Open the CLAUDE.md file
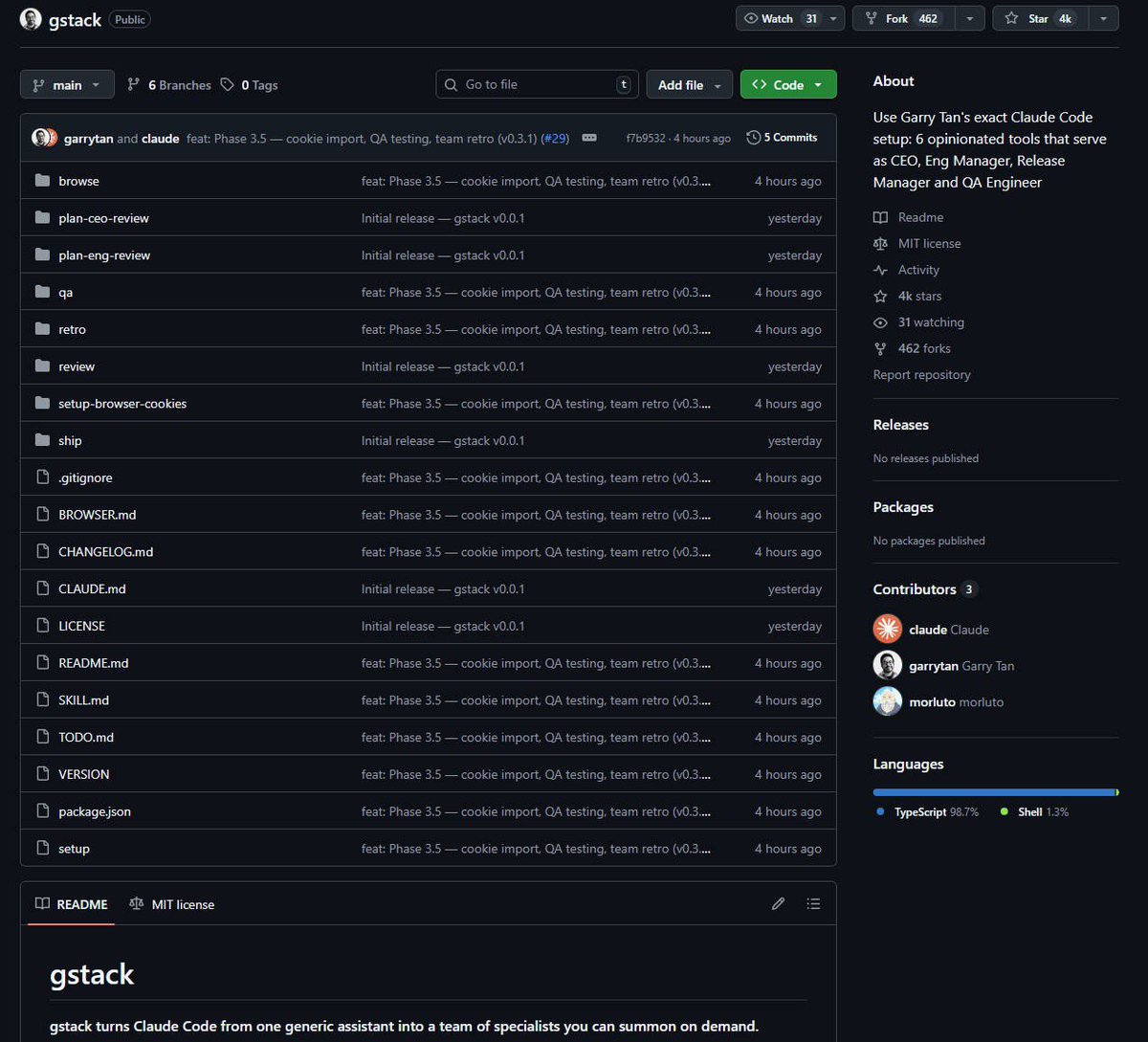Viewport: 1148px width, 1042px height. tap(92, 589)
